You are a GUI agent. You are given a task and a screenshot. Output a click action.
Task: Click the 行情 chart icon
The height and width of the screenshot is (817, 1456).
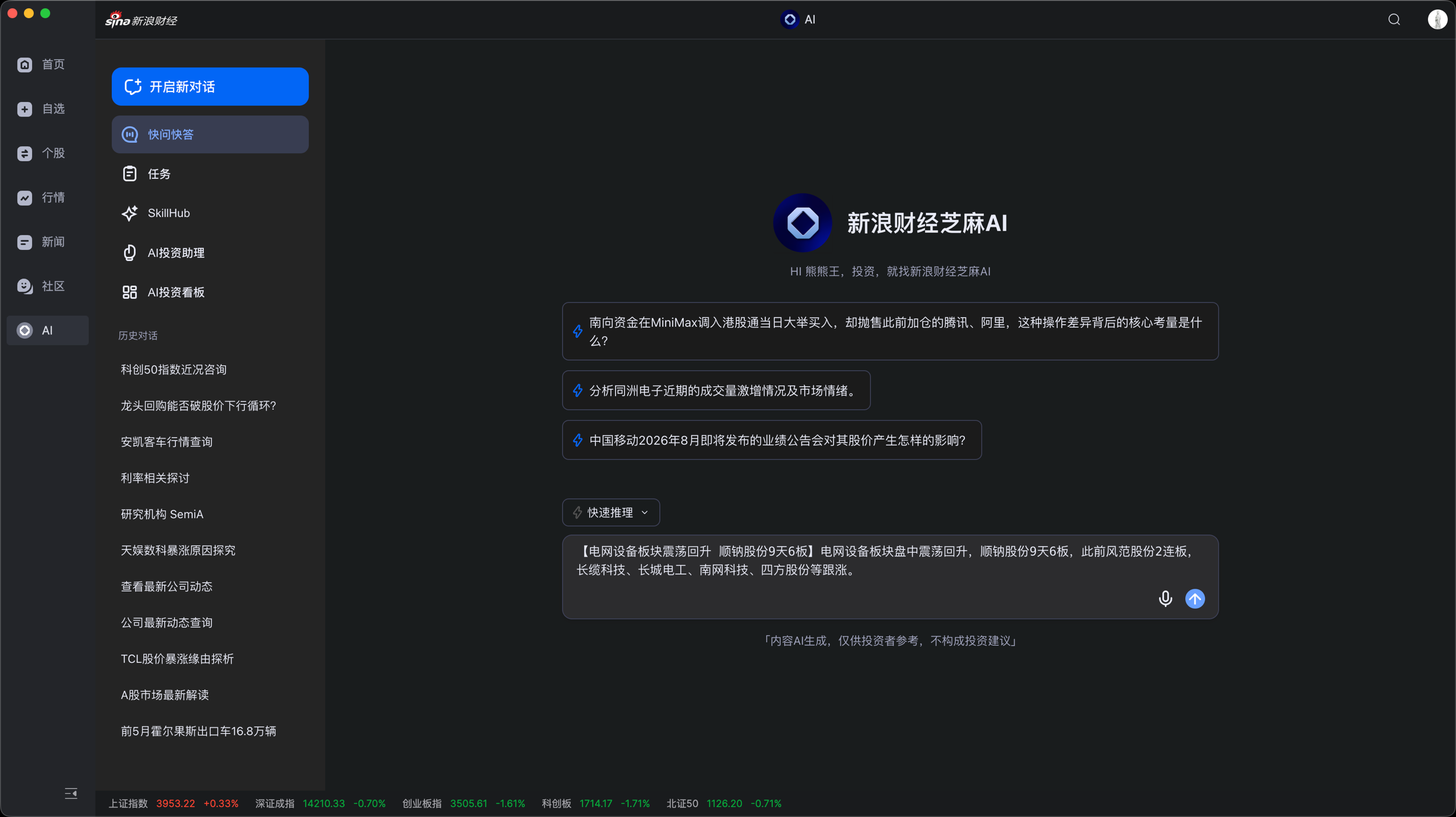point(24,198)
